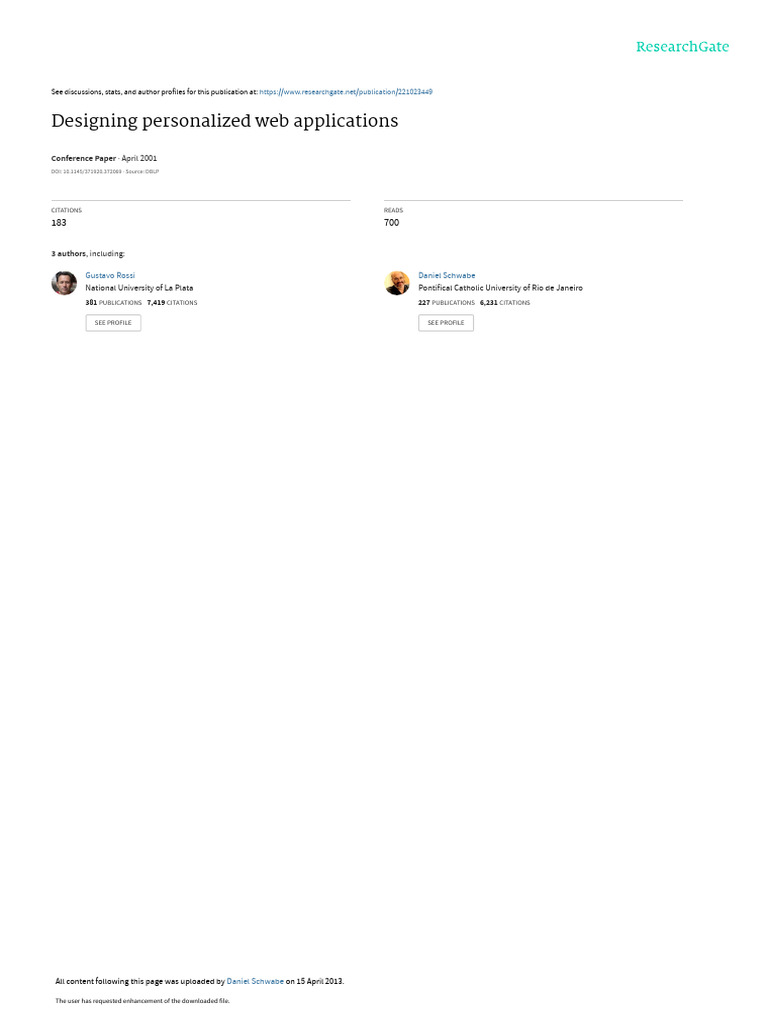Click 'Pontifical Catholic University of Rio de Janeiro'
This screenshot has width=768, height=1024.
coord(500,288)
